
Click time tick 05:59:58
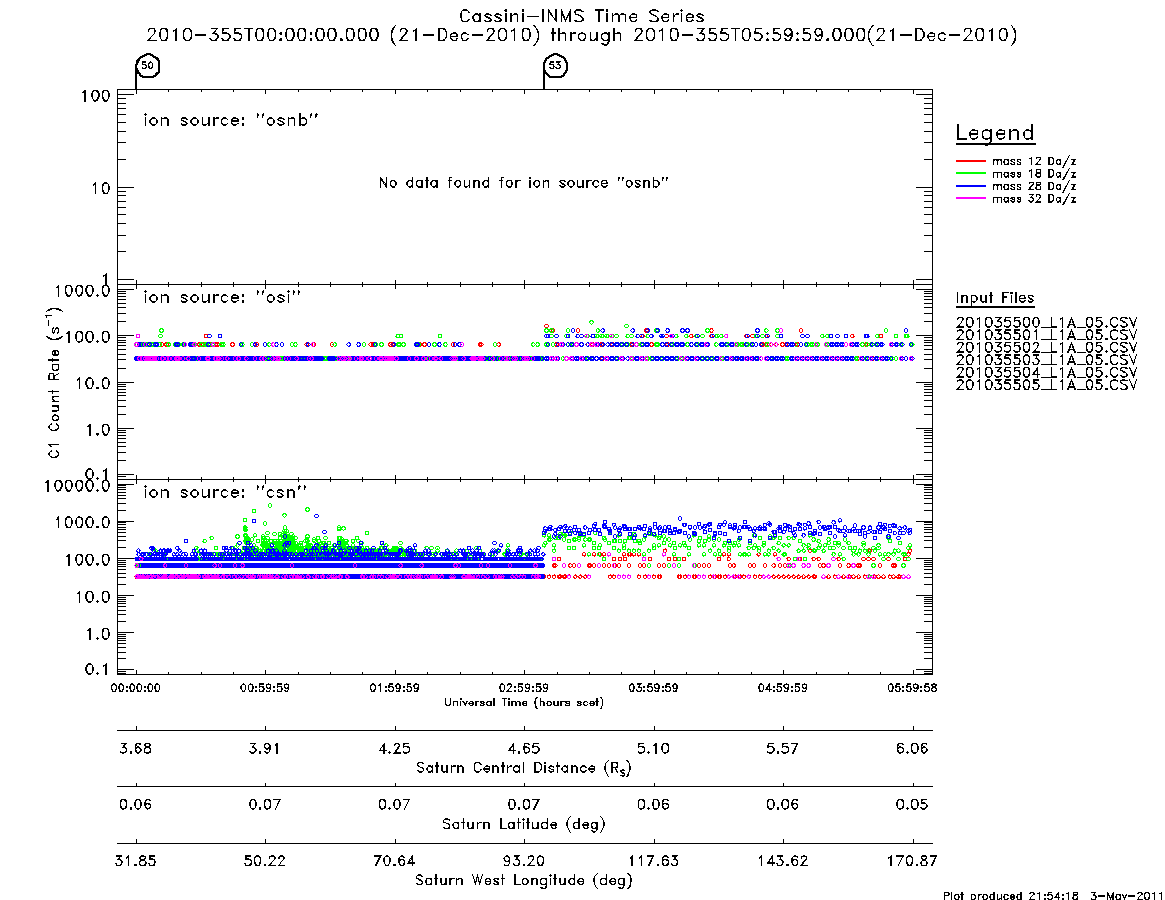[x=912, y=688]
